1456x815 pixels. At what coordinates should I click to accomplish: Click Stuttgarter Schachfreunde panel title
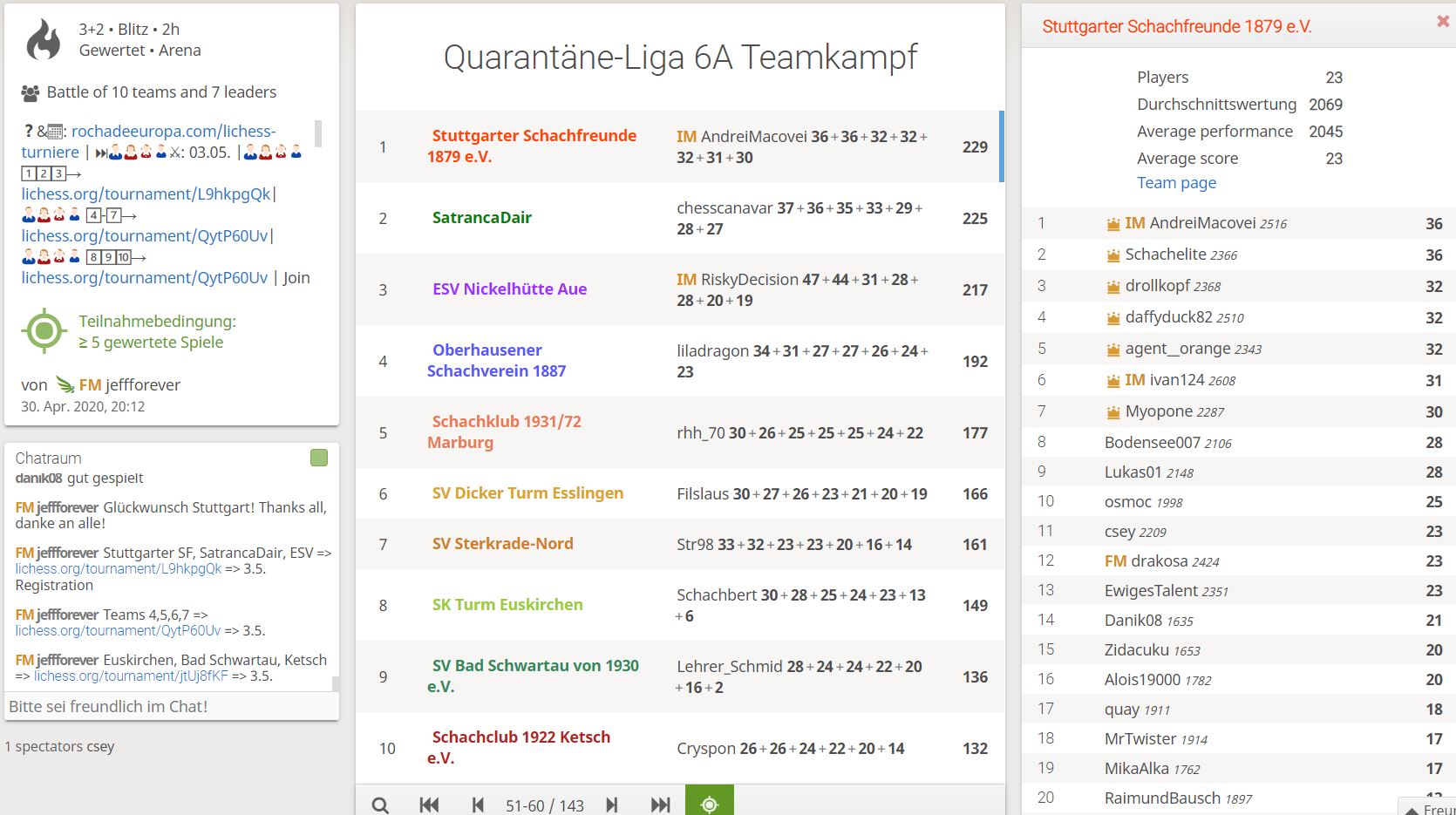[1176, 26]
